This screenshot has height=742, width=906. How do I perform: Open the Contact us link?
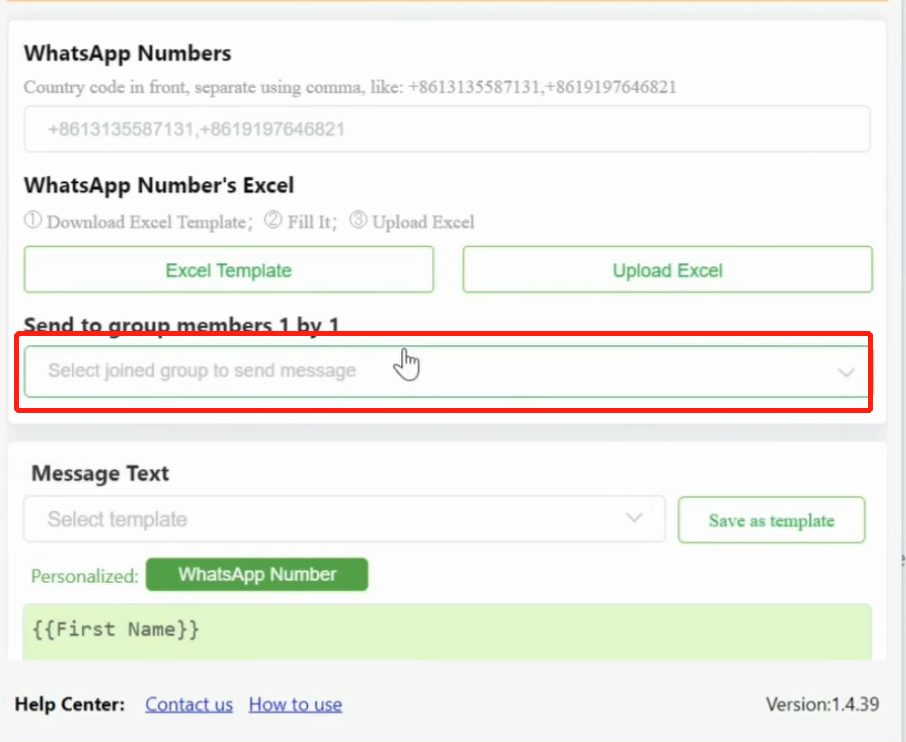click(189, 704)
